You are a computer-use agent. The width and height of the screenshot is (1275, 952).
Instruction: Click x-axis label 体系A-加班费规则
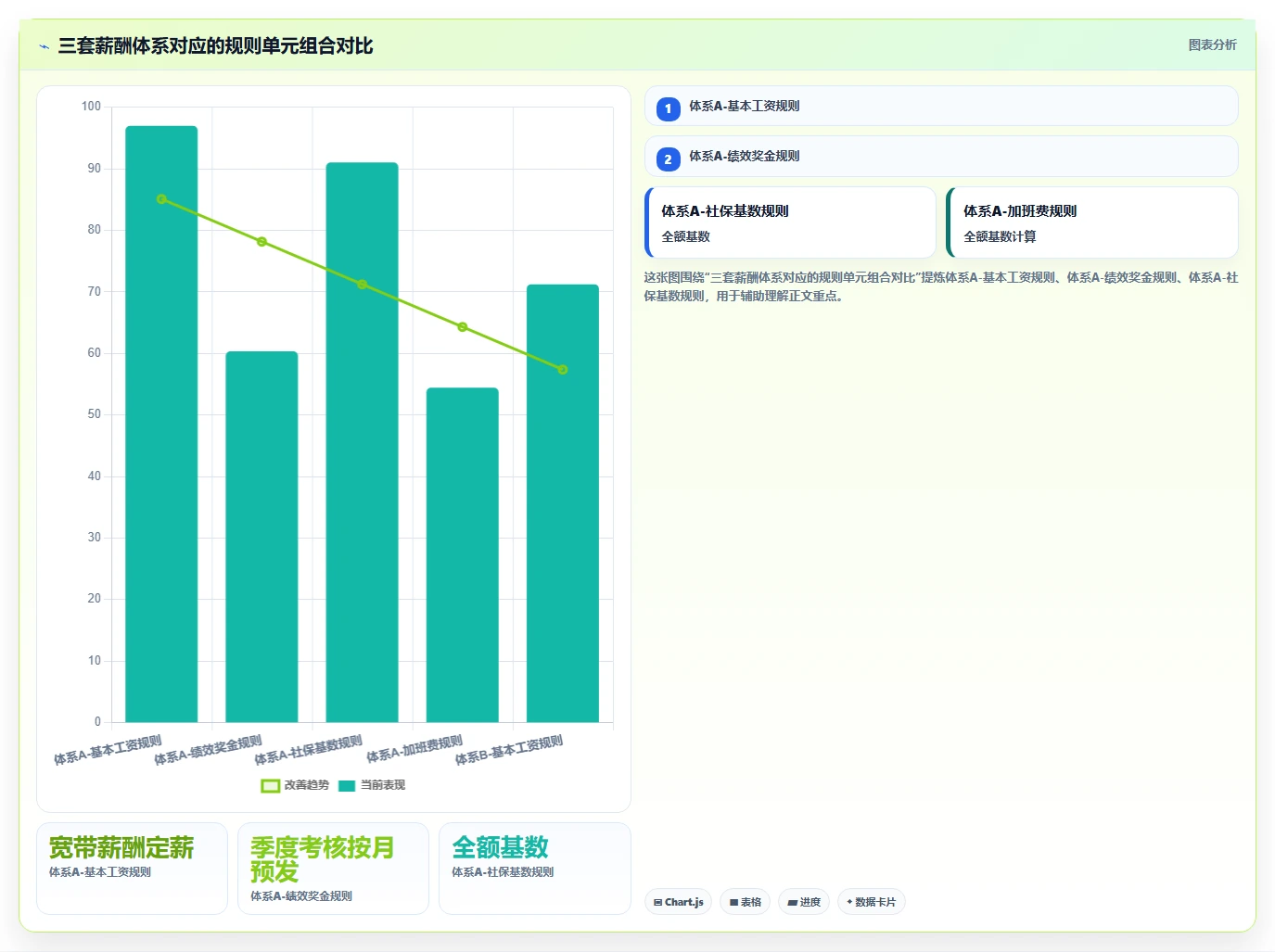[414, 749]
